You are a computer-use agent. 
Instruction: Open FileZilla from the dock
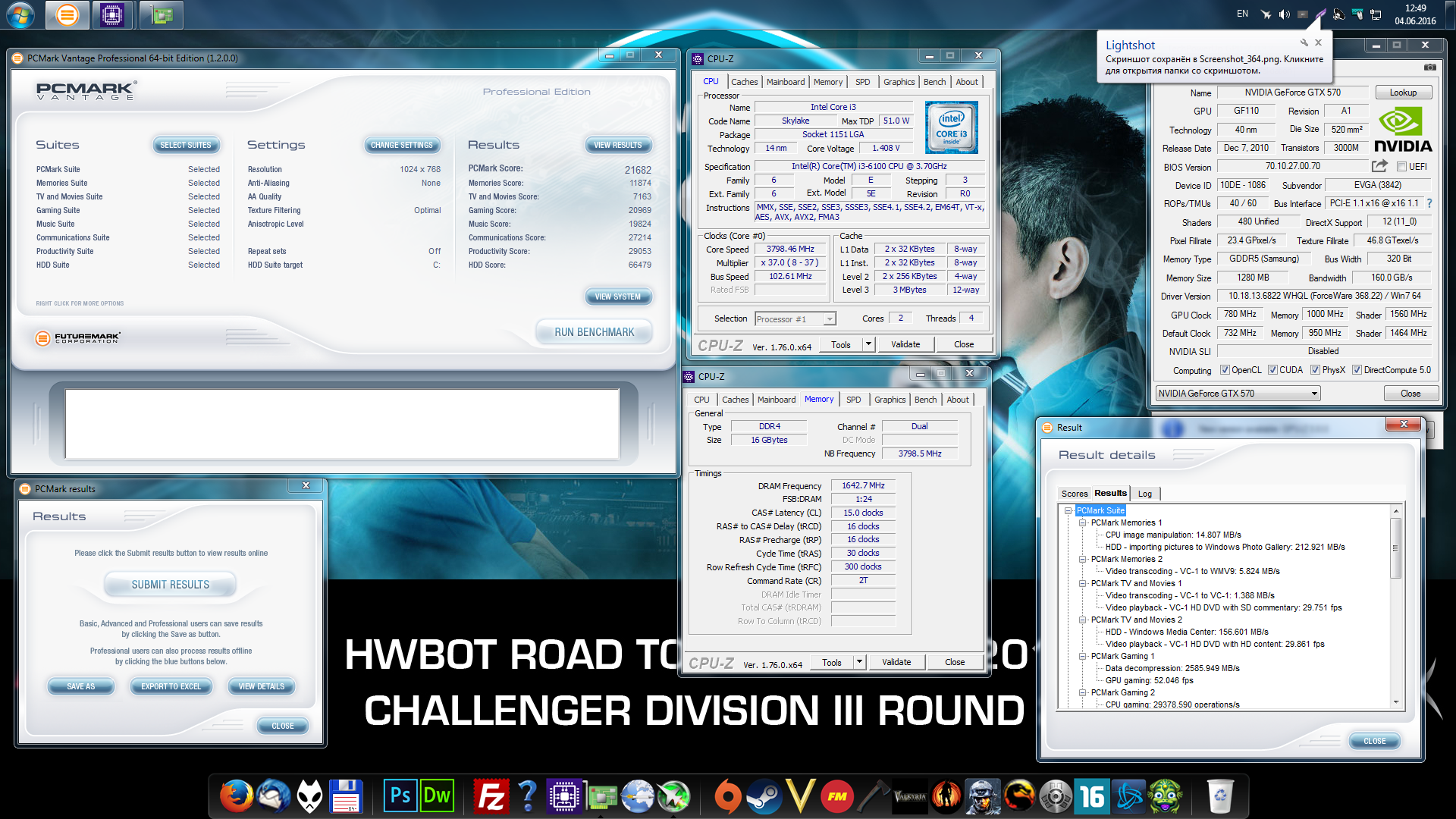point(491,796)
